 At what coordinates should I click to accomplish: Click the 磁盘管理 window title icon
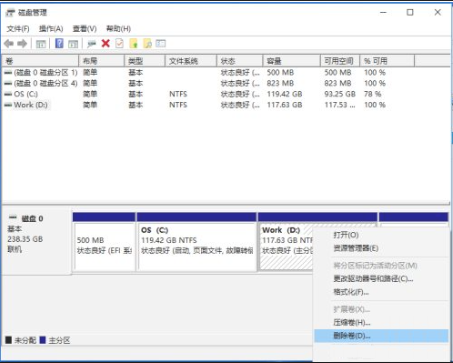pyautogui.click(x=11, y=13)
